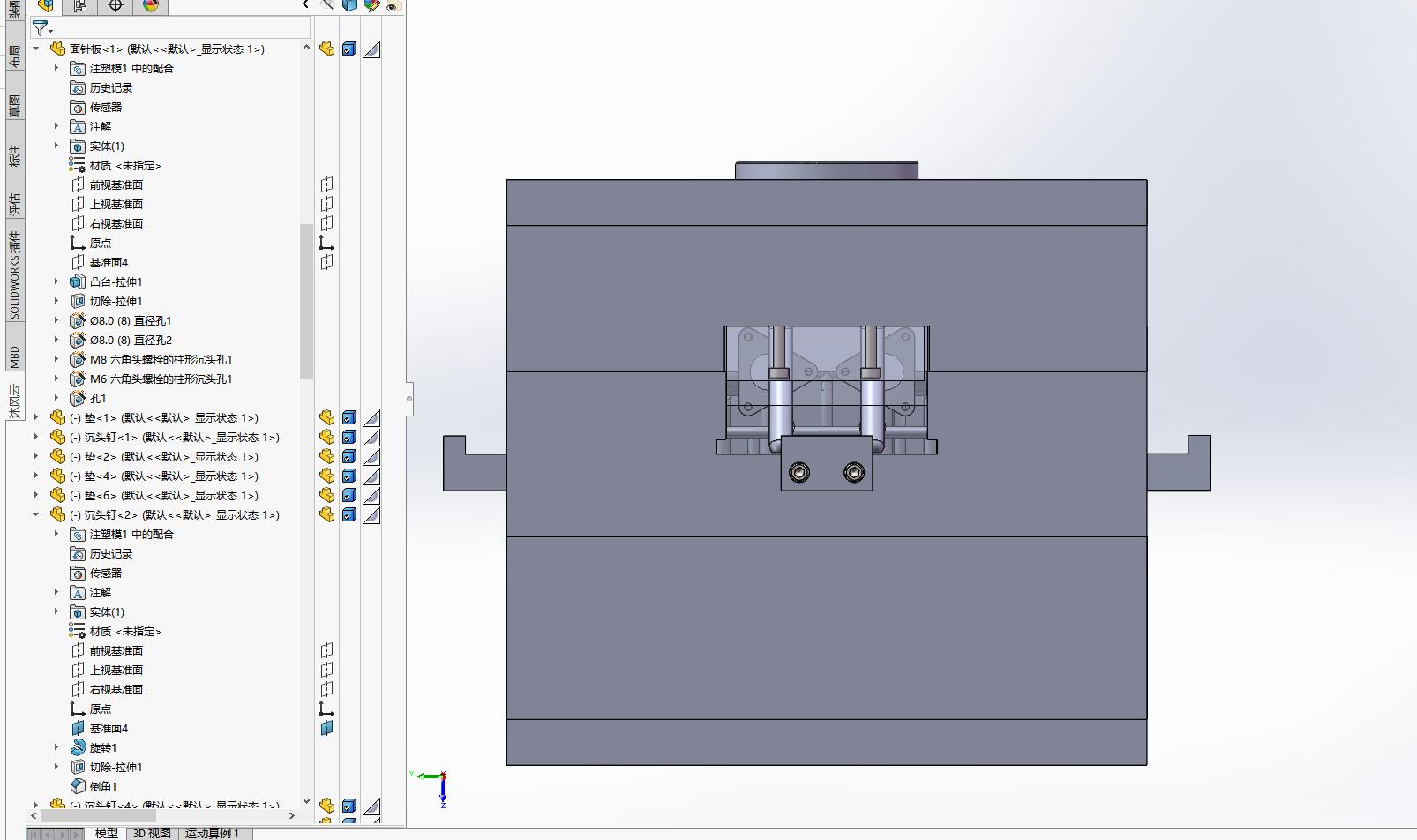Open the ConfigurationManager tab icon
Image resolution: width=1417 pixels, height=840 pixels.
tap(80, 6)
